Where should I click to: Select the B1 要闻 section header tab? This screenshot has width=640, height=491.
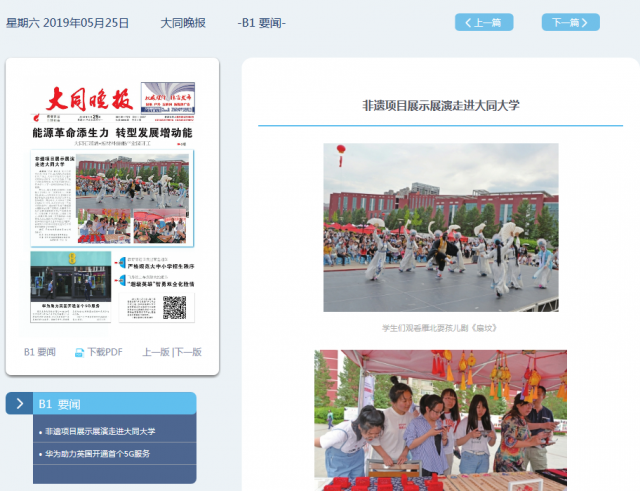point(114,404)
